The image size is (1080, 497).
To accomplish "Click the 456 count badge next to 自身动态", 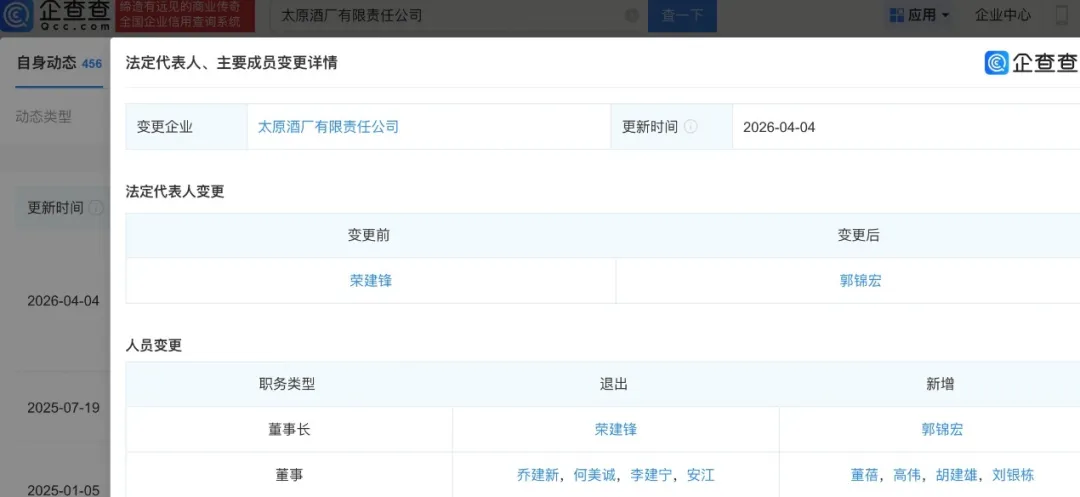I will point(92,64).
